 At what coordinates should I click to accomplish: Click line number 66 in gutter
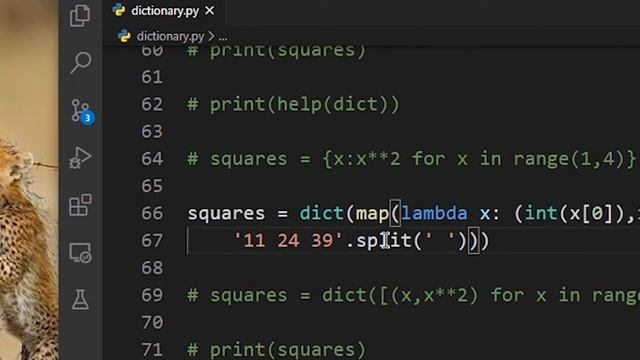[152, 213]
